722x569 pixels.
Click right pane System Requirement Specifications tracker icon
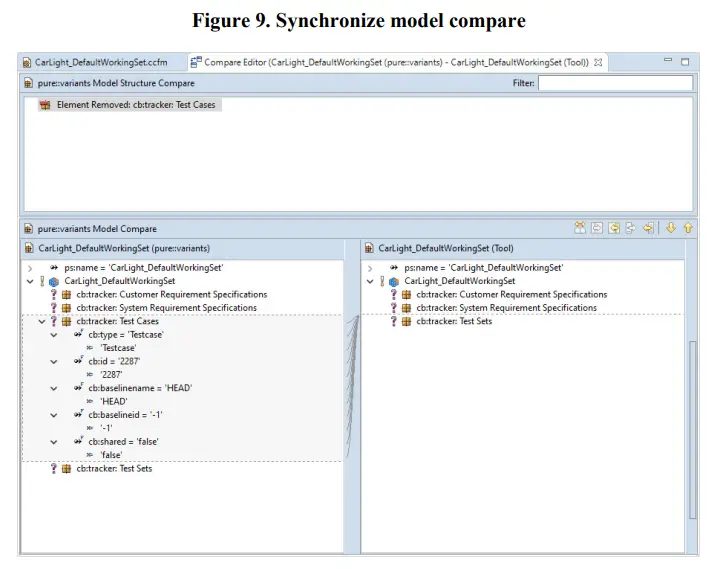pyautogui.click(x=406, y=308)
